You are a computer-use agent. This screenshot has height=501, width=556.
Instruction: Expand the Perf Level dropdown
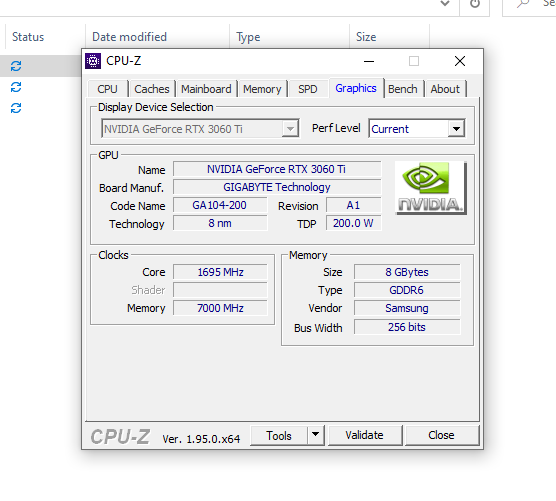coord(456,128)
